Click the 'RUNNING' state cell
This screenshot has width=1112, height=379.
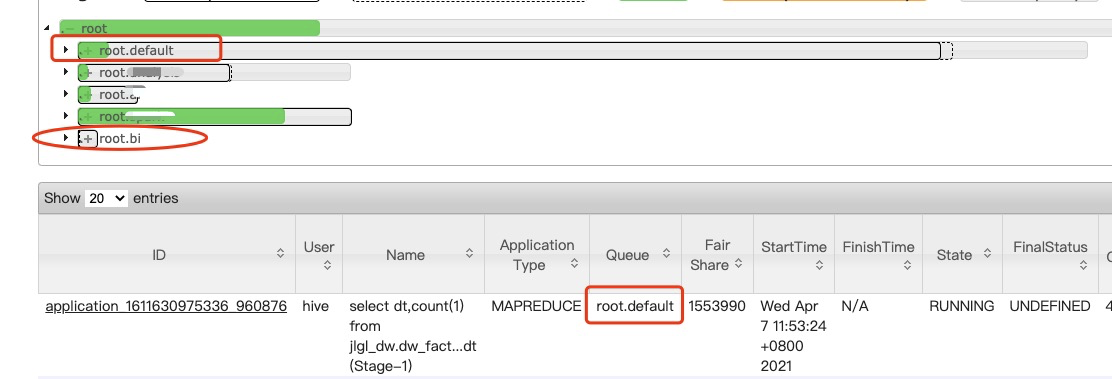962,307
